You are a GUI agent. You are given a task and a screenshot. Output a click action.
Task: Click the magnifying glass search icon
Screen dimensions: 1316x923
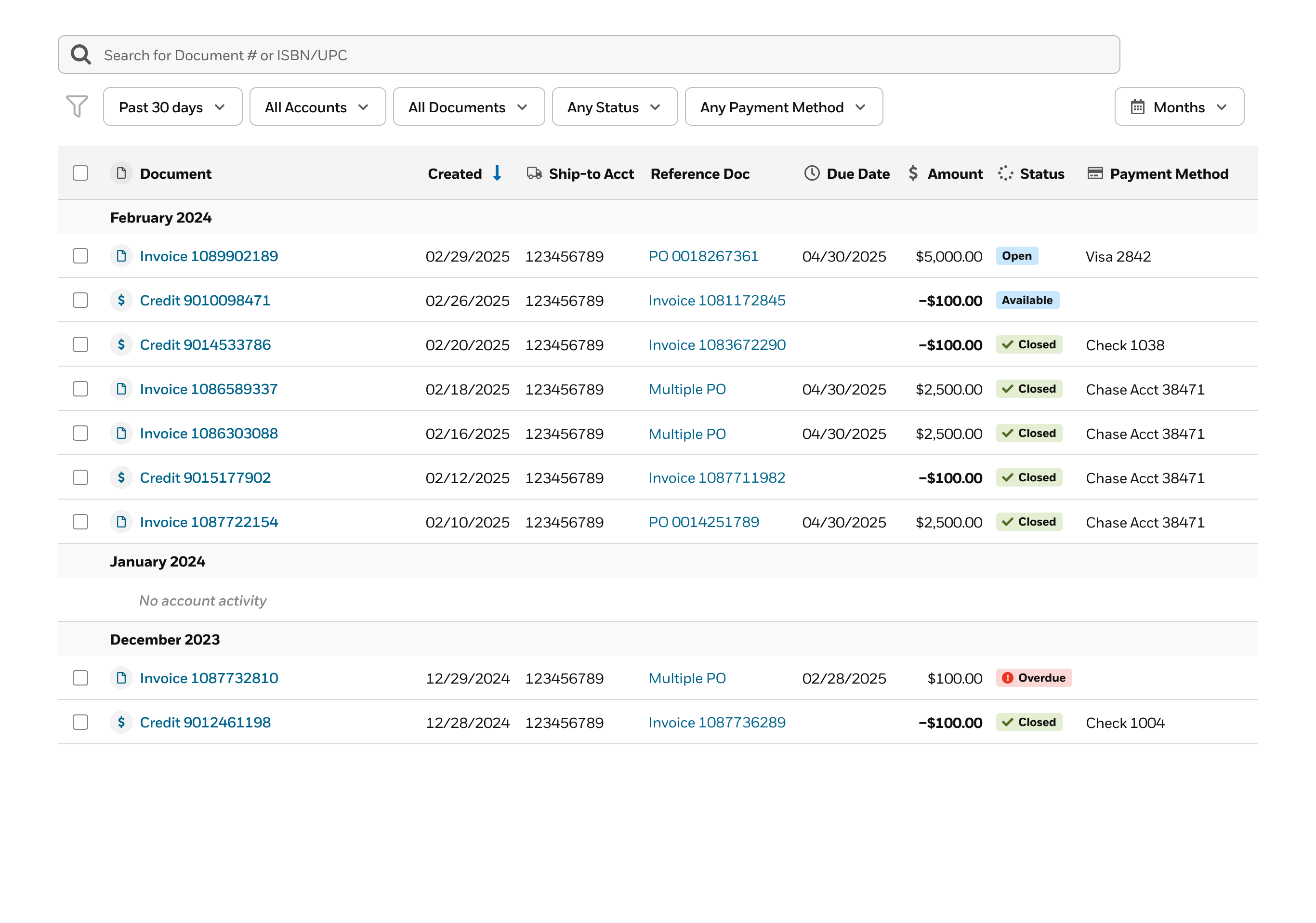(81, 55)
